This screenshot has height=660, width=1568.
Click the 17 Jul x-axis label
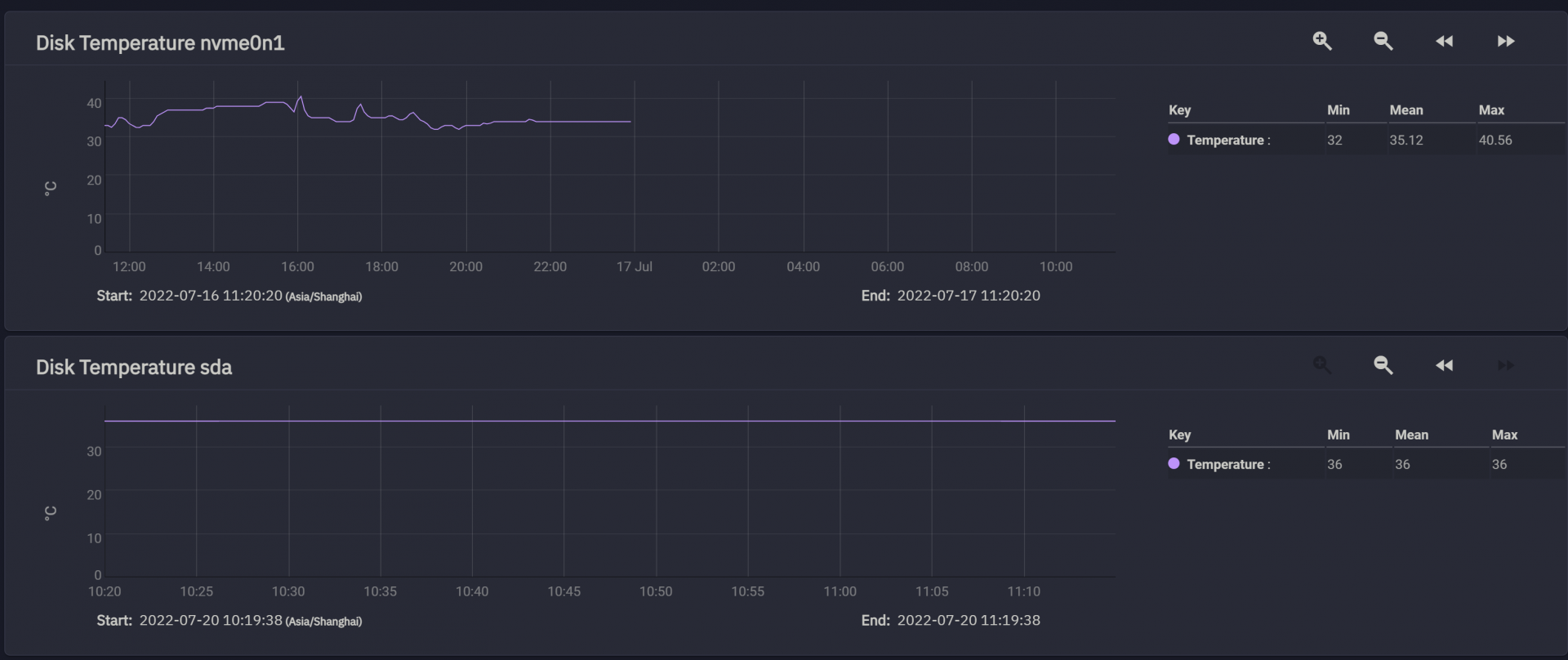click(635, 267)
